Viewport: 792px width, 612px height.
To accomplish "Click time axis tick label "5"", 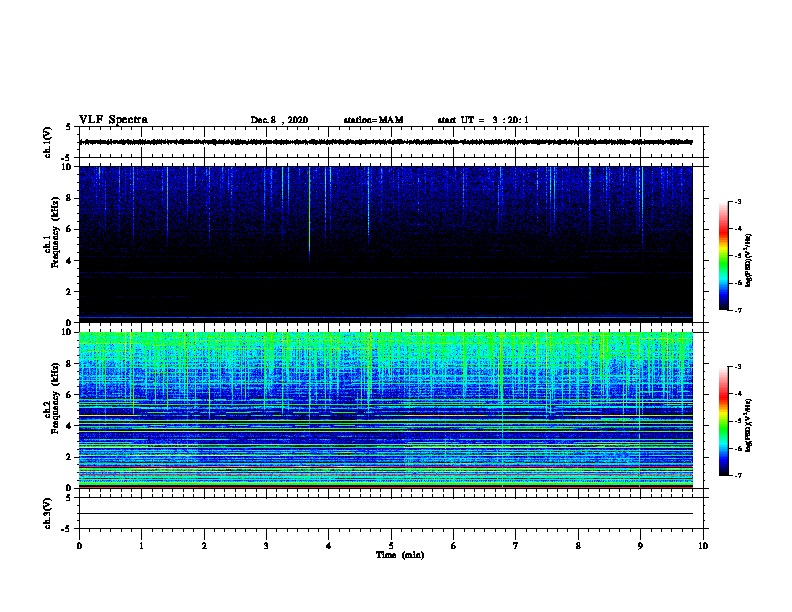I will (391, 546).
